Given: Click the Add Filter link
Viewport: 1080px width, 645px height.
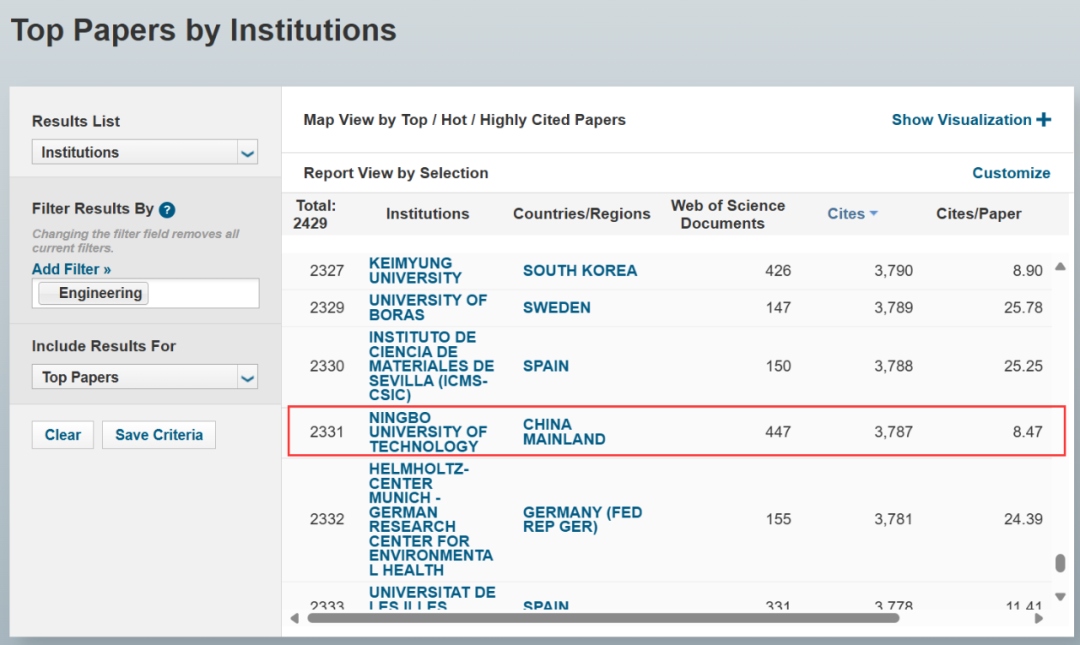Looking at the screenshot, I should click(72, 269).
